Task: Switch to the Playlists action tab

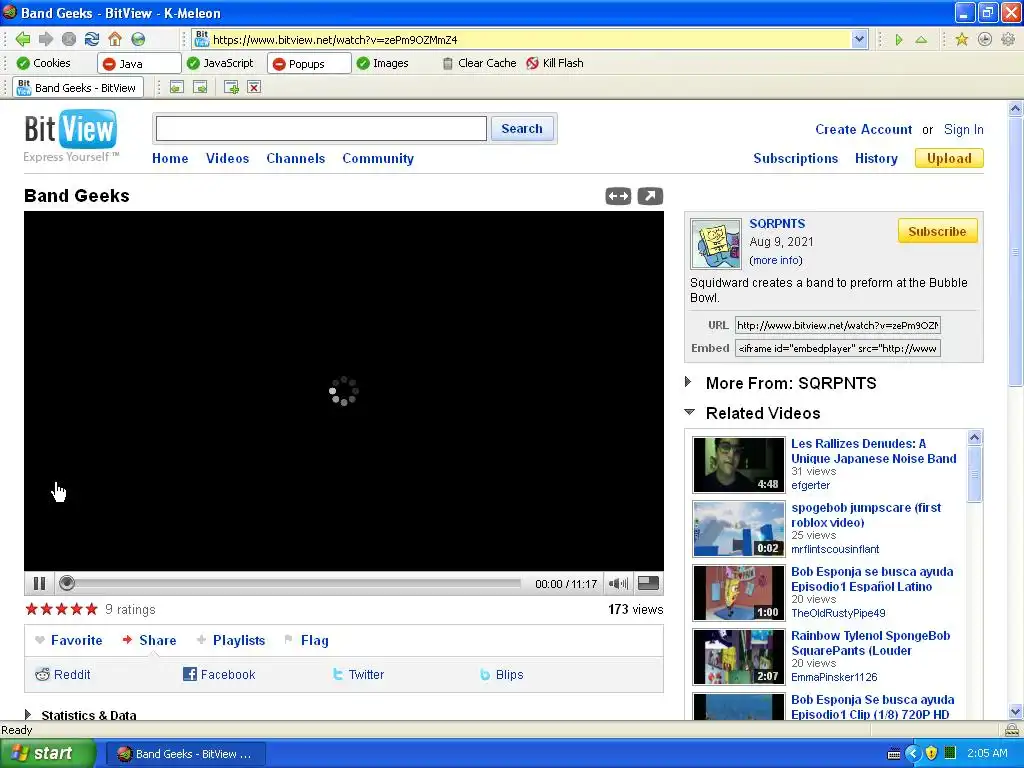Action: pos(231,640)
